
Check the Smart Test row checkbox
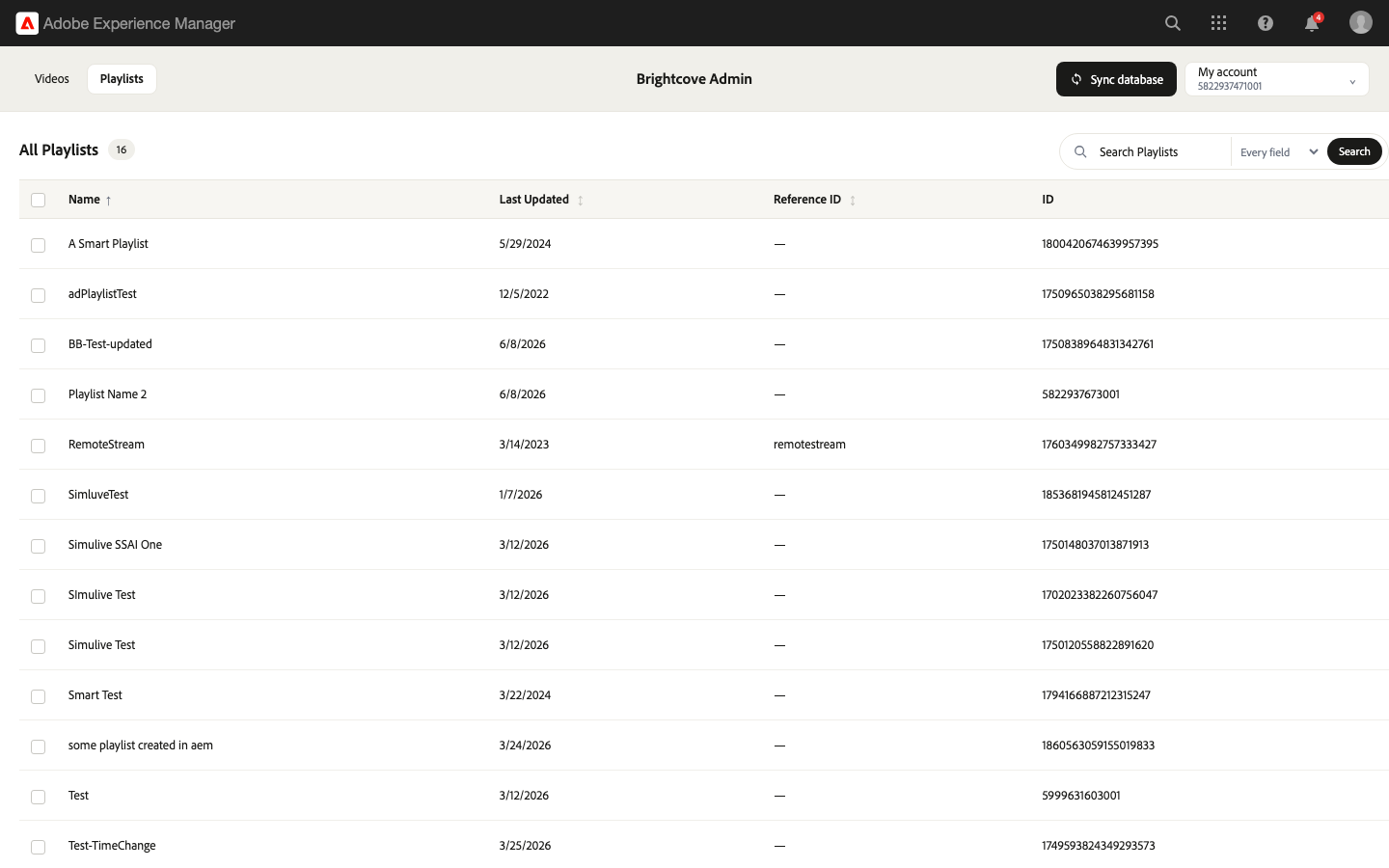click(x=39, y=696)
